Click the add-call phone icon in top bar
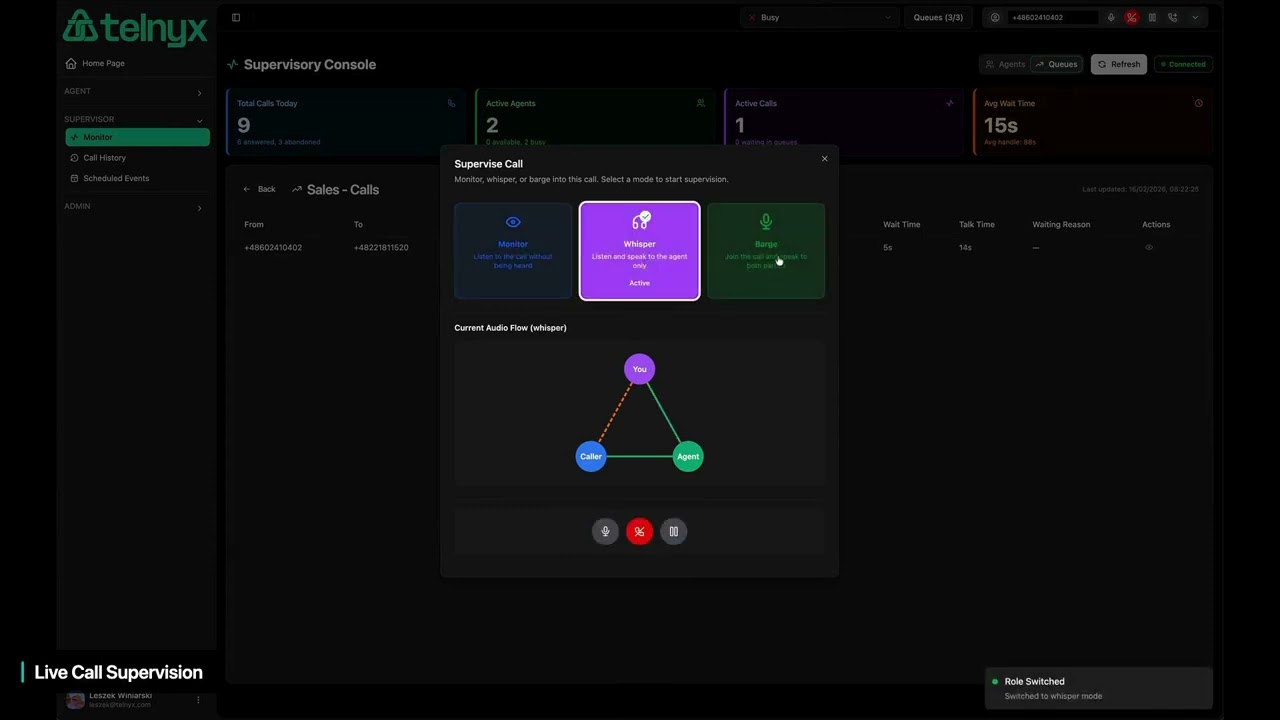 (1173, 17)
